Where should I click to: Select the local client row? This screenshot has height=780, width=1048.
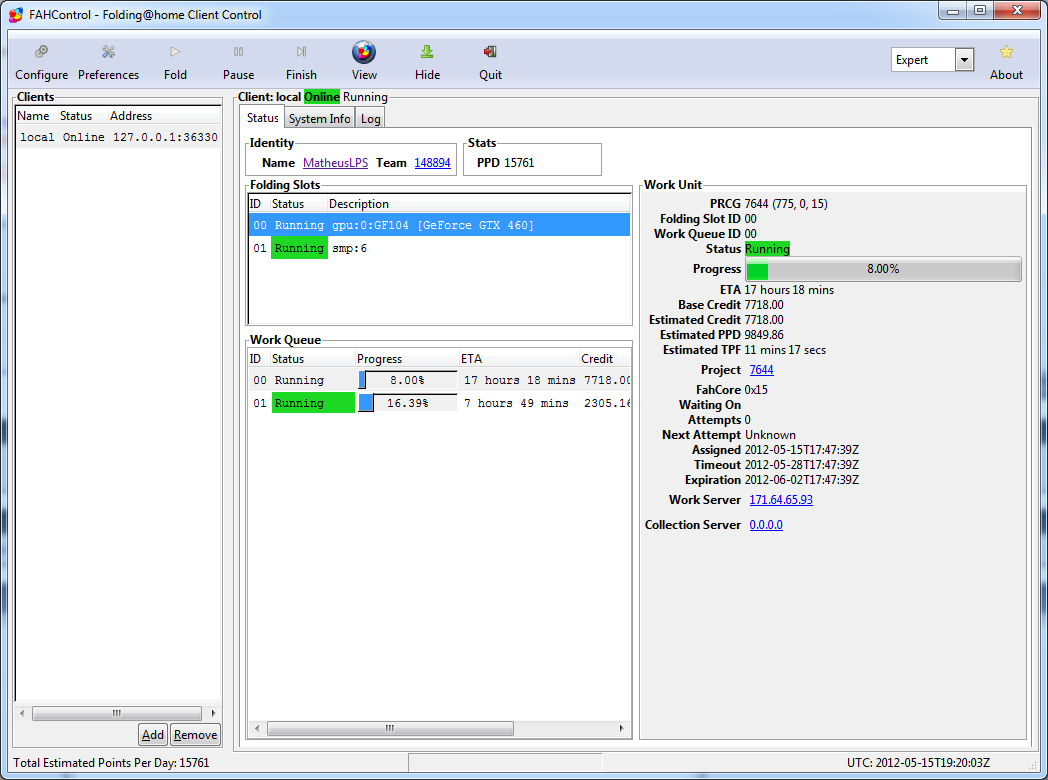118,137
